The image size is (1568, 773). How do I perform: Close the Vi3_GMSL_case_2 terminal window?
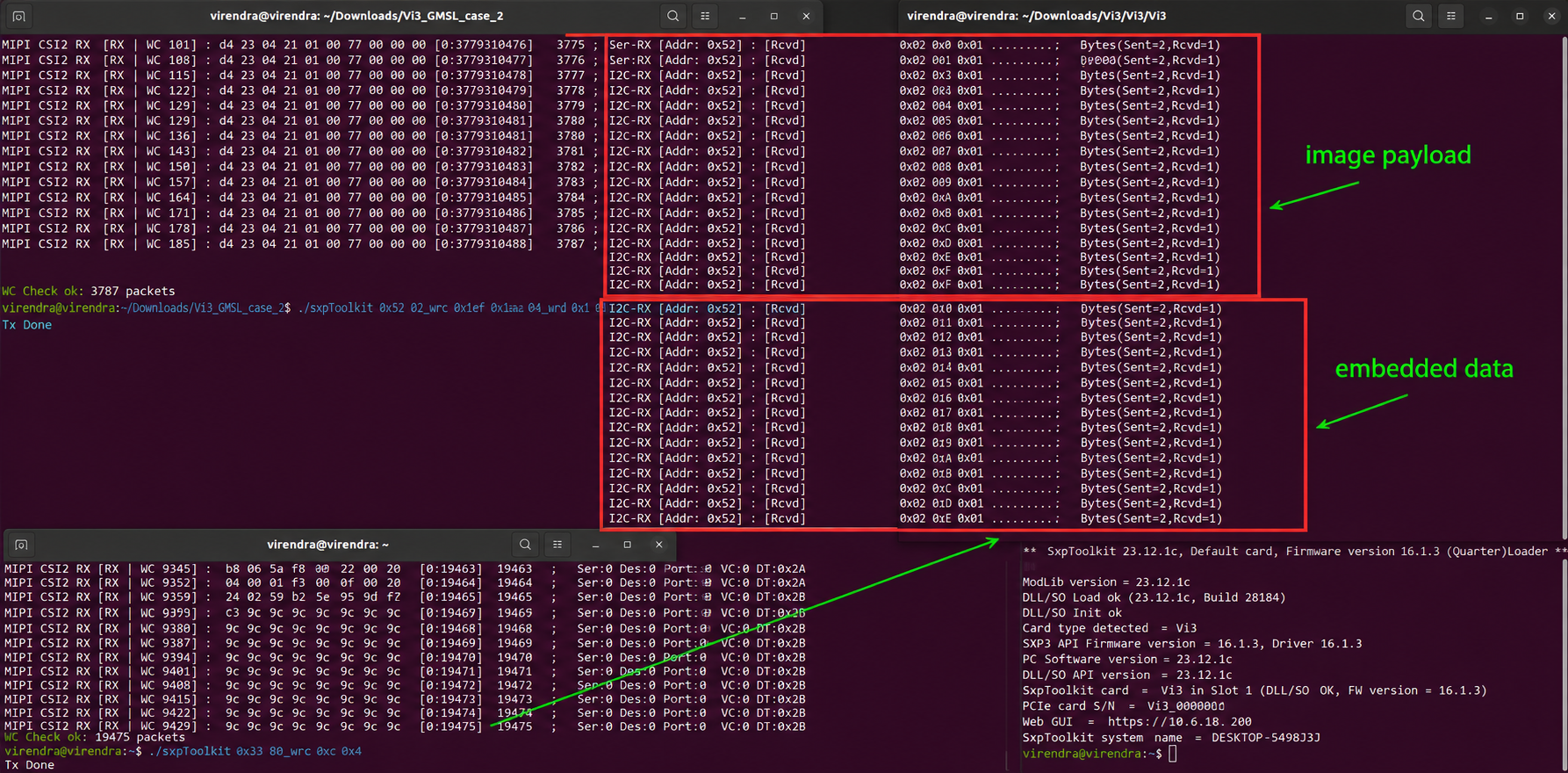tap(806, 16)
